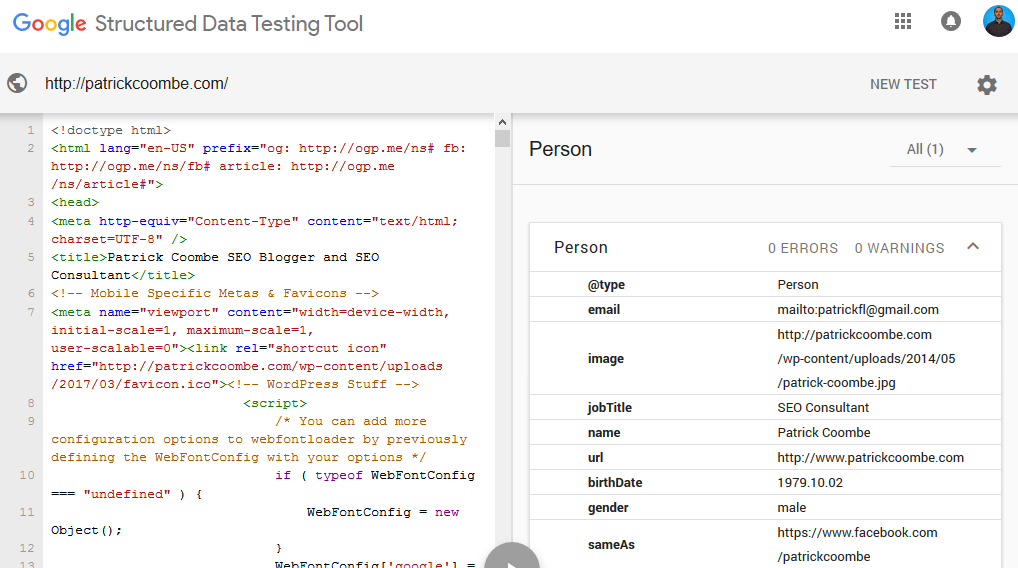The height and width of the screenshot is (568, 1018).
Task: Select the @type row
Action: [765, 284]
